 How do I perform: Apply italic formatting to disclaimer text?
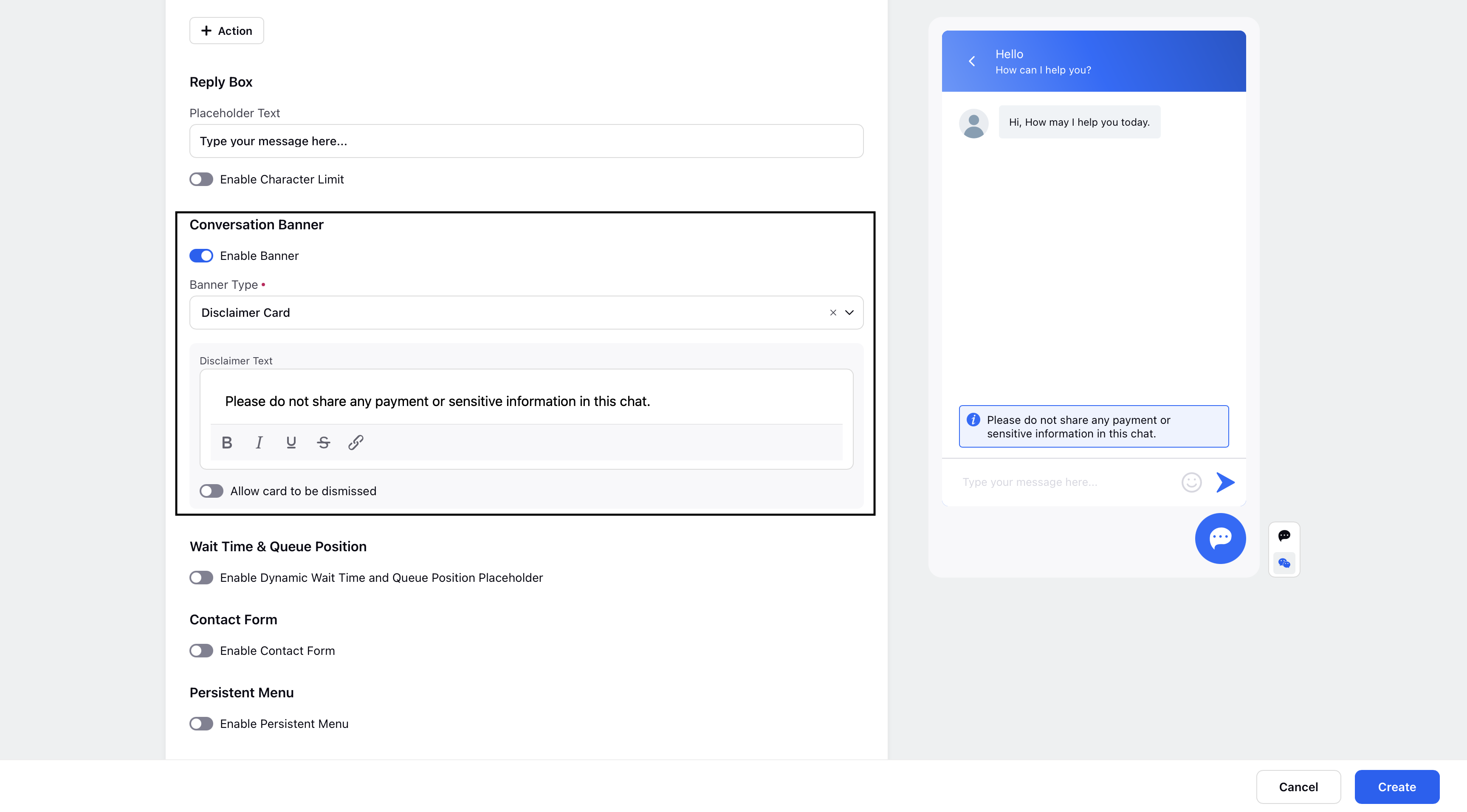[259, 443]
